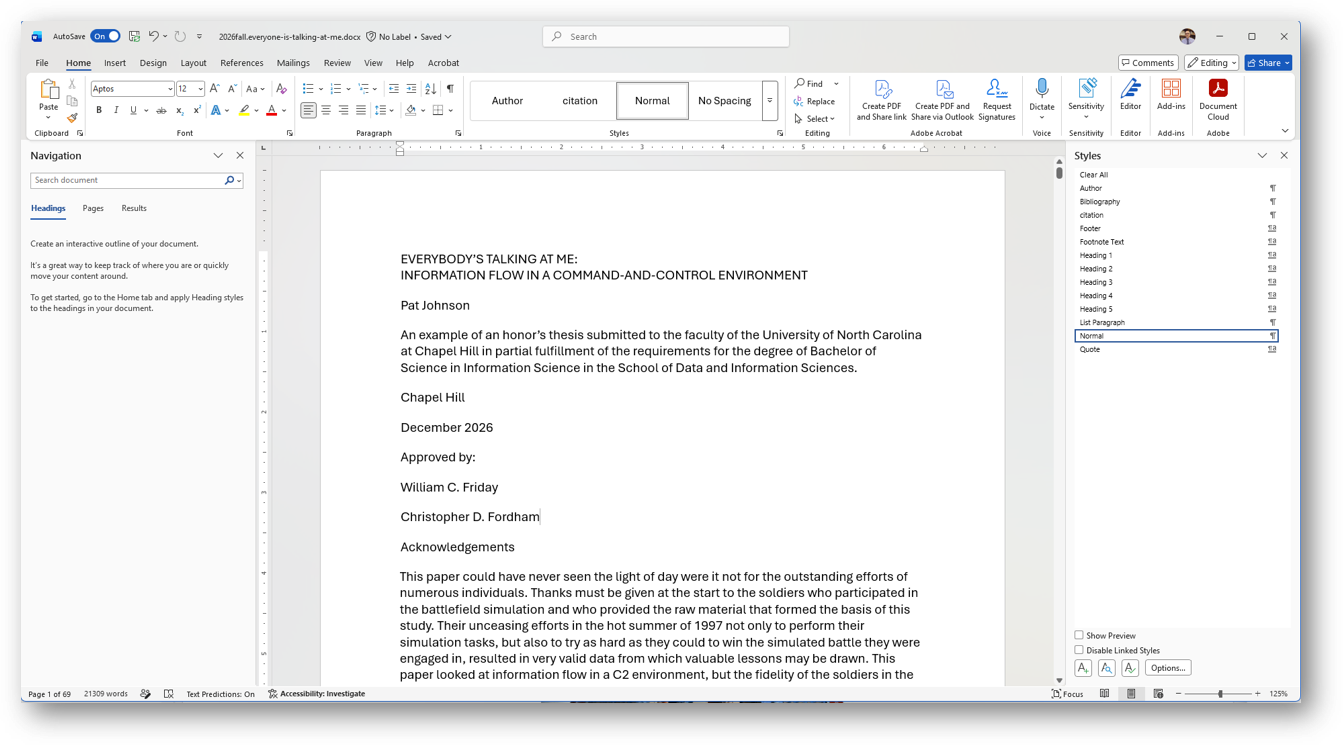Cut selection with the scissors icon
Viewport: 1343px width, 745px height.
click(72, 85)
